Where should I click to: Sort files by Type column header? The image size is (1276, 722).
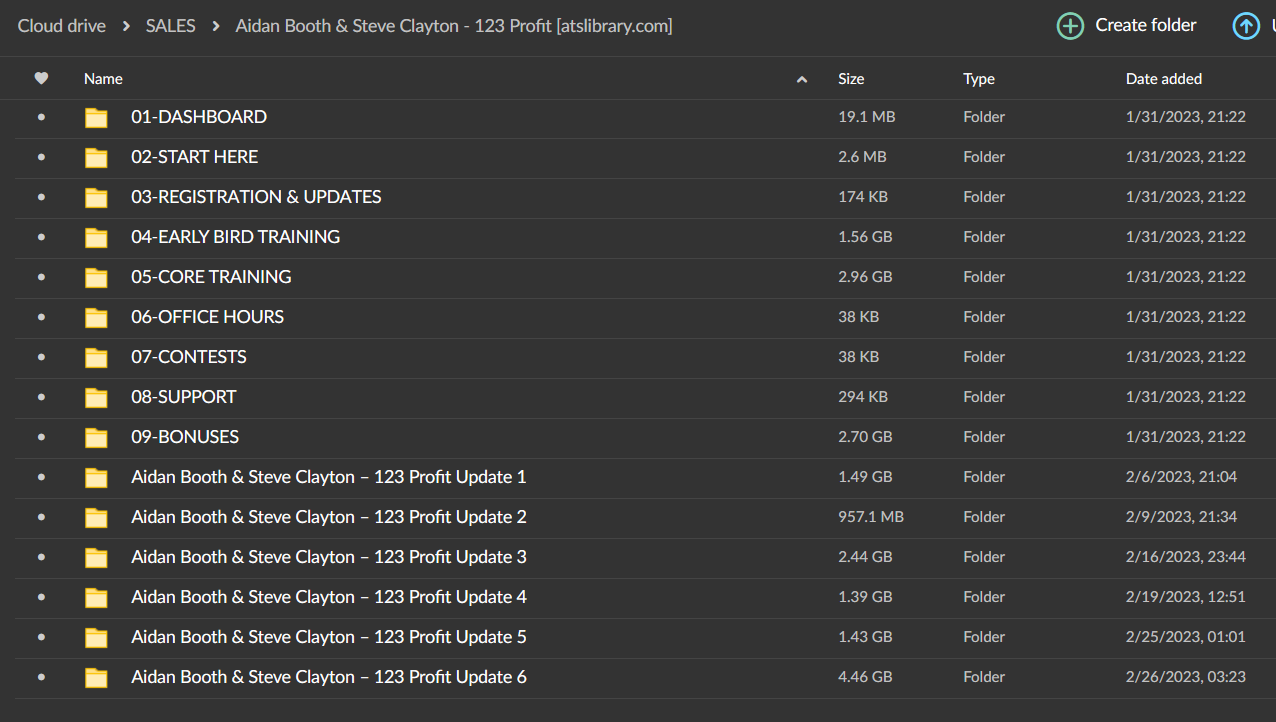[x=979, y=78]
